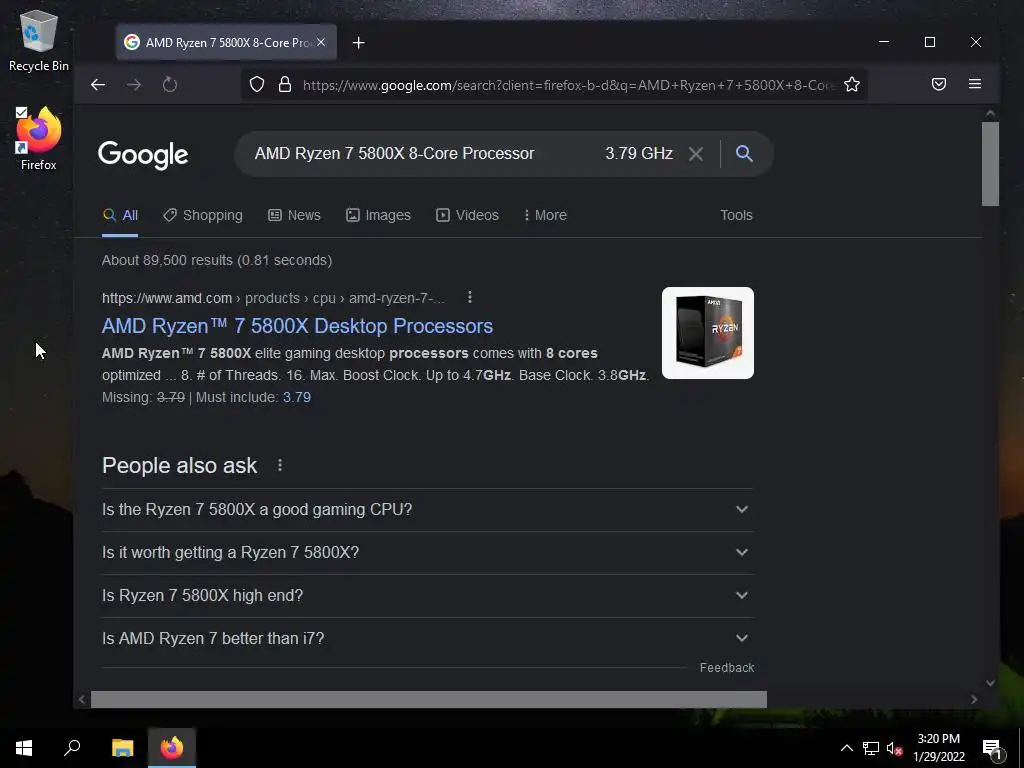Open the tracking protection shield icon
This screenshot has width=1024, height=768.
click(x=257, y=85)
